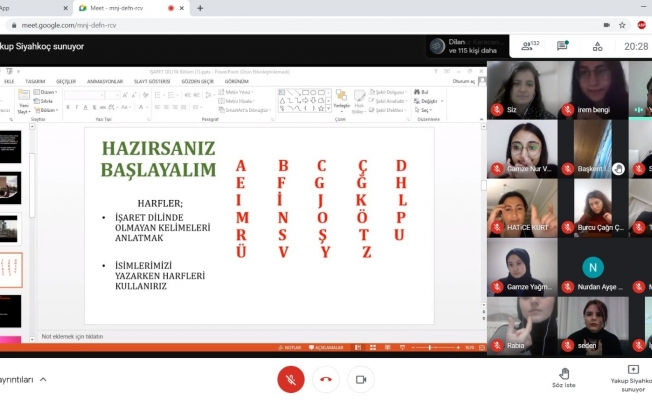Open the meeting chat panel
The width and height of the screenshot is (652, 400).
pos(562,46)
